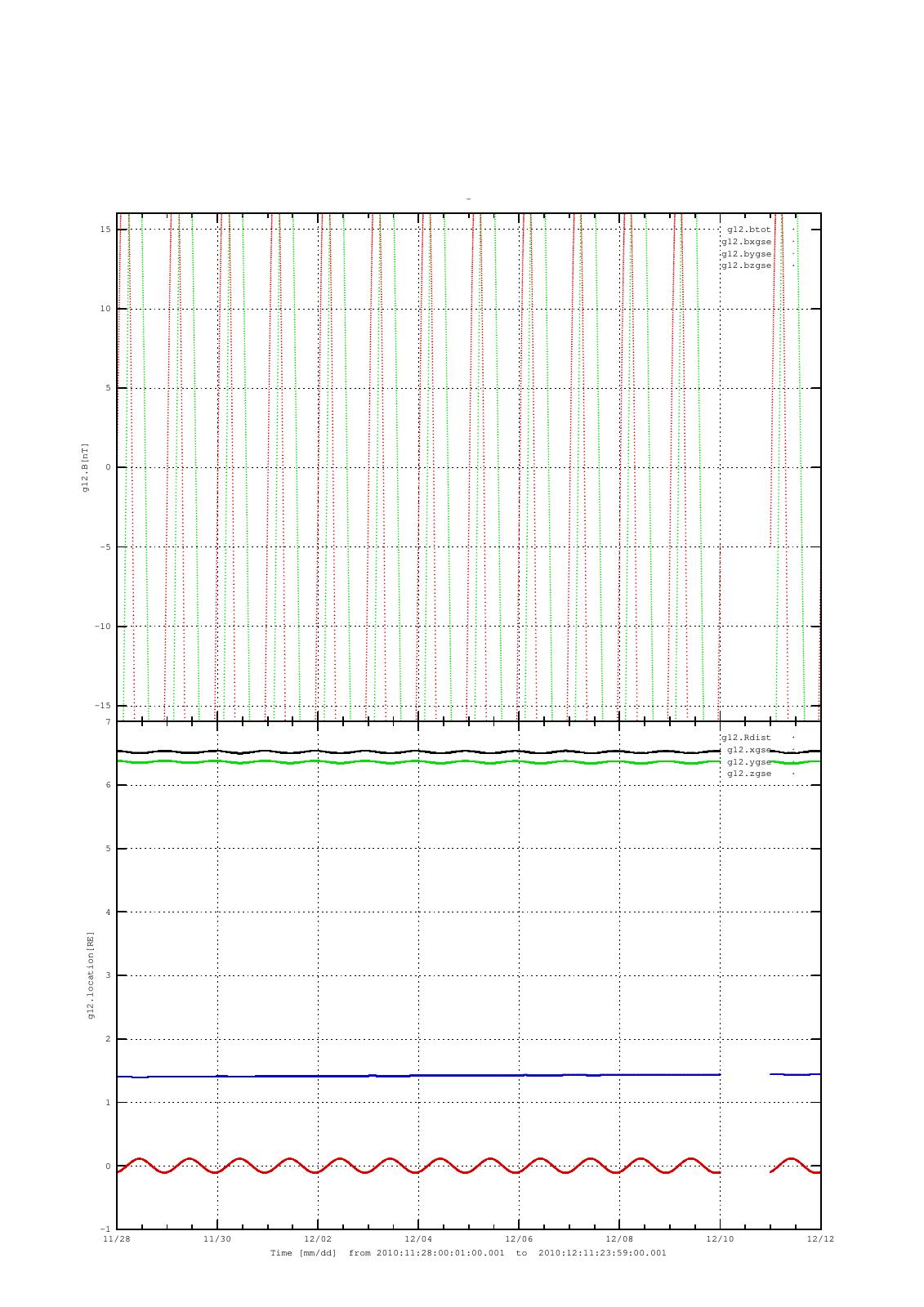Click the g12.zgse legend label
This screenshot has width=924, height=1307.
tap(749, 774)
